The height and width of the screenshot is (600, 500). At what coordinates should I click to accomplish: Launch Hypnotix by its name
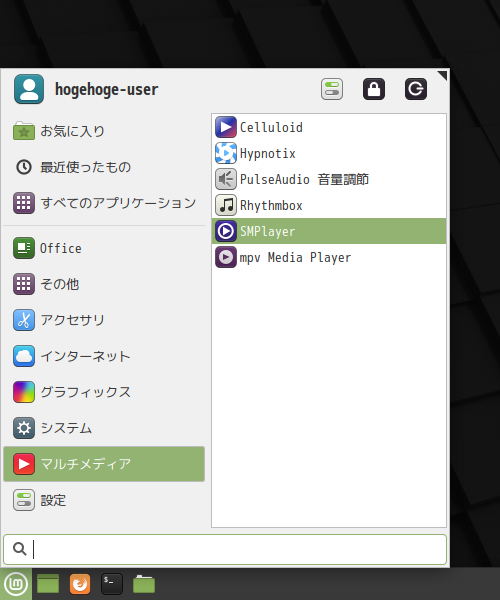(267, 154)
